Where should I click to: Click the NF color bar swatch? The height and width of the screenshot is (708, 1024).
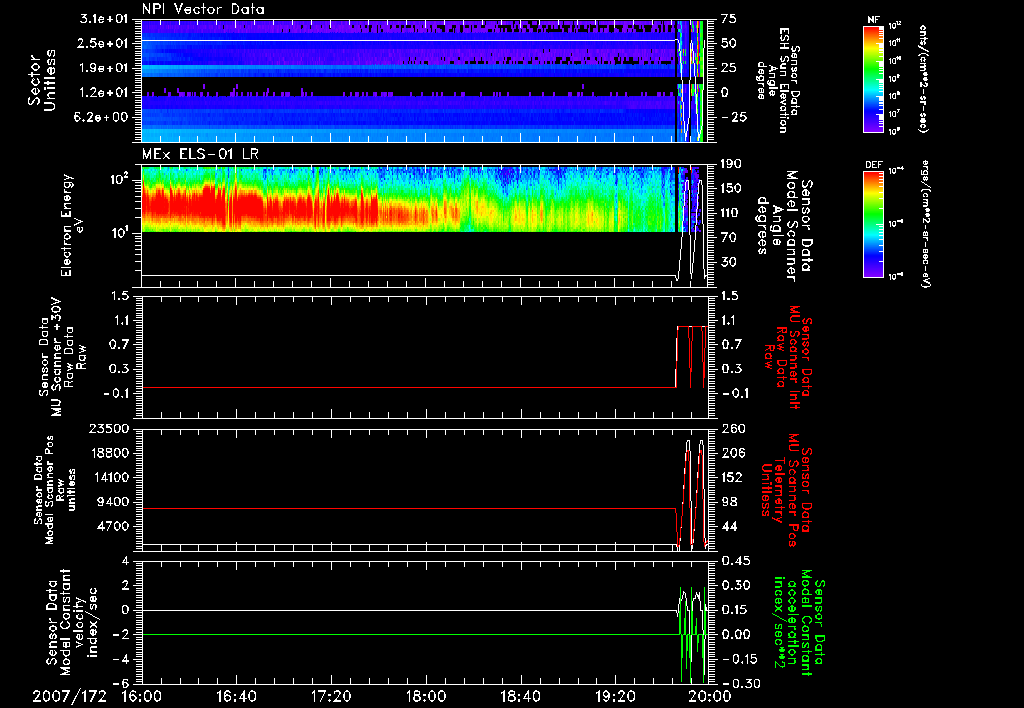(x=873, y=78)
